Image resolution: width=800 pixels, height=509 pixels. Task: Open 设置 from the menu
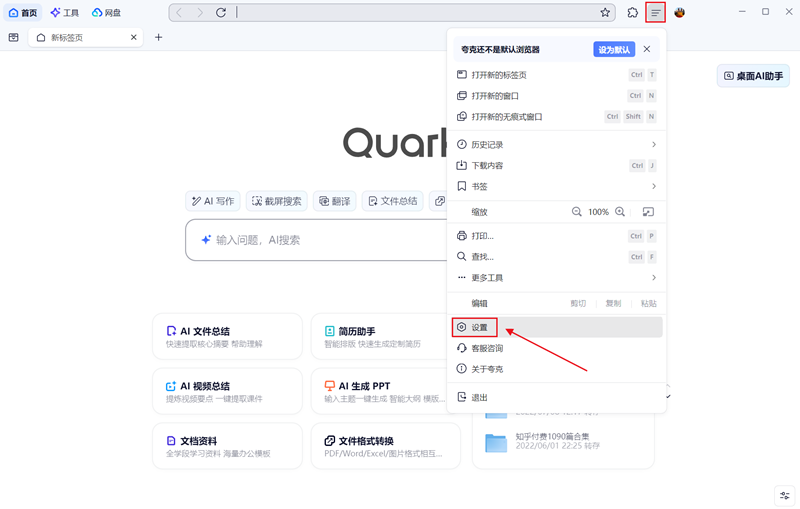click(557, 327)
